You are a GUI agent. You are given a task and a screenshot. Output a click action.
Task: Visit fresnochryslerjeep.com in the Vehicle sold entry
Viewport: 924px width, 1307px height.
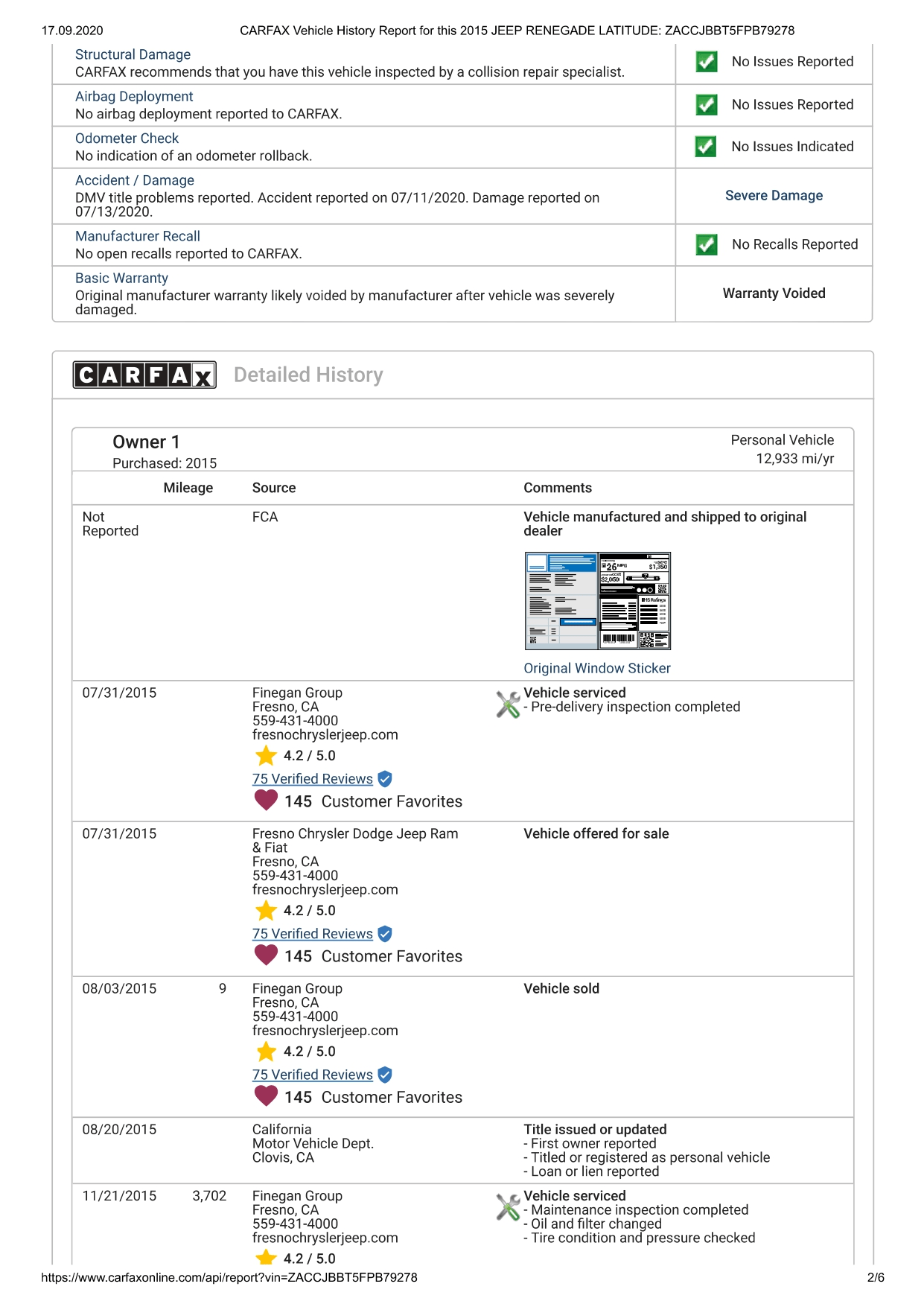tap(325, 1031)
